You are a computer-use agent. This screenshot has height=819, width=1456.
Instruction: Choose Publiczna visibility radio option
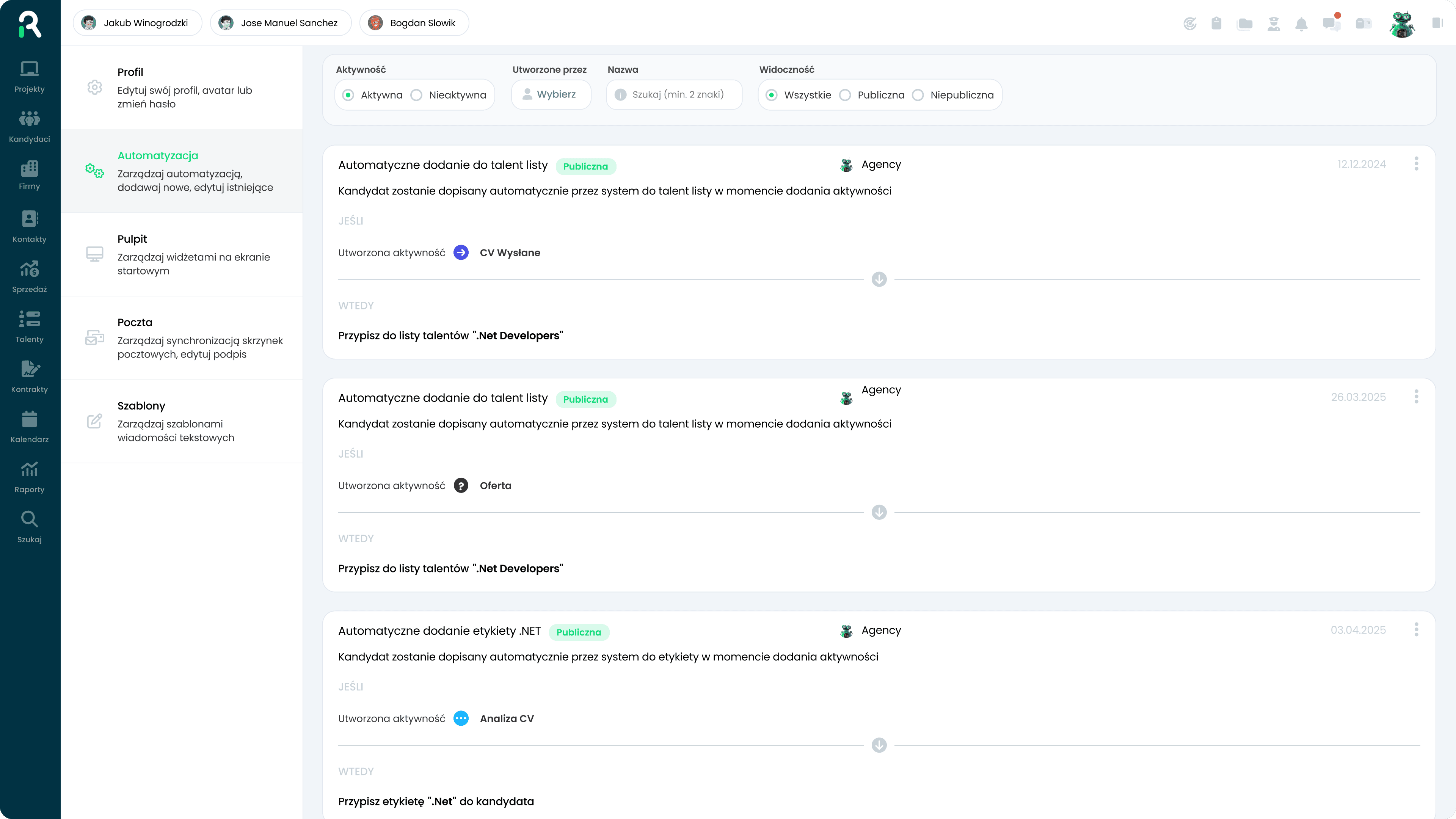[x=845, y=95]
